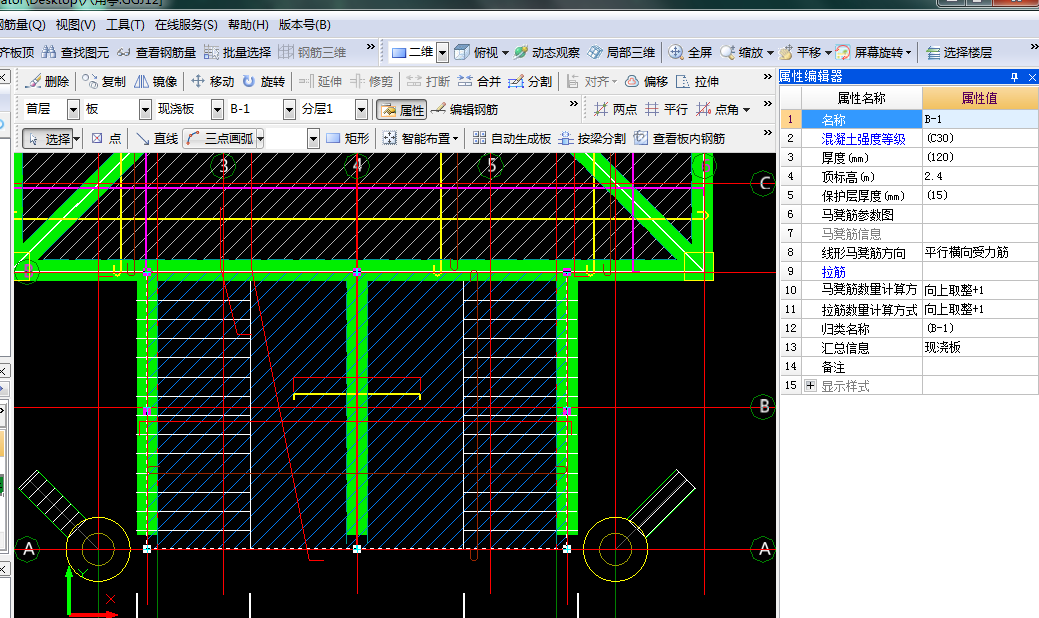Expand the 缩放 zoom dropdown

(x=769, y=52)
